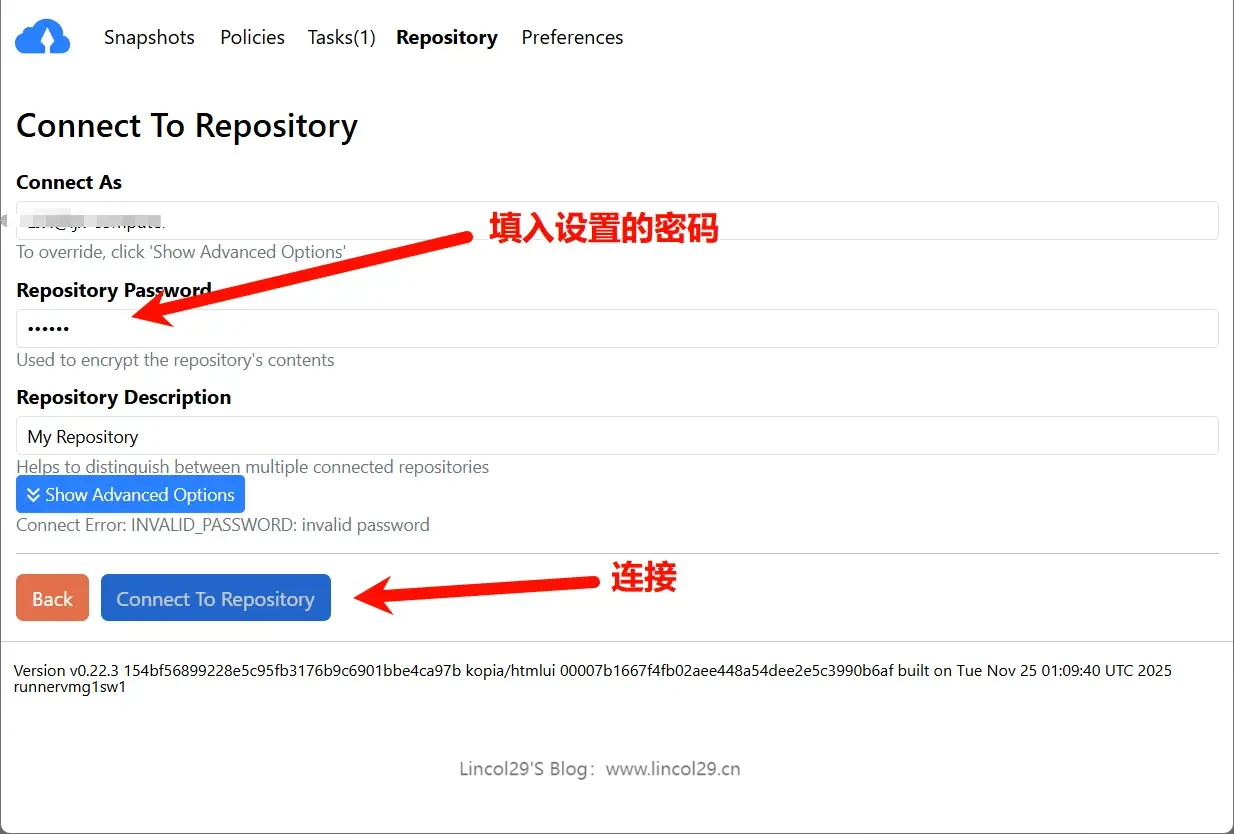Go to the Preferences tab
This screenshot has height=834, width=1234.
coord(572,37)
